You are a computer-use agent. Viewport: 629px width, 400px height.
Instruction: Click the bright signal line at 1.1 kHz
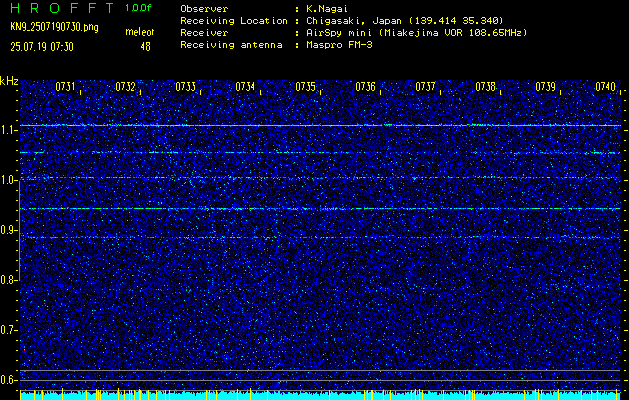point(320,126)
